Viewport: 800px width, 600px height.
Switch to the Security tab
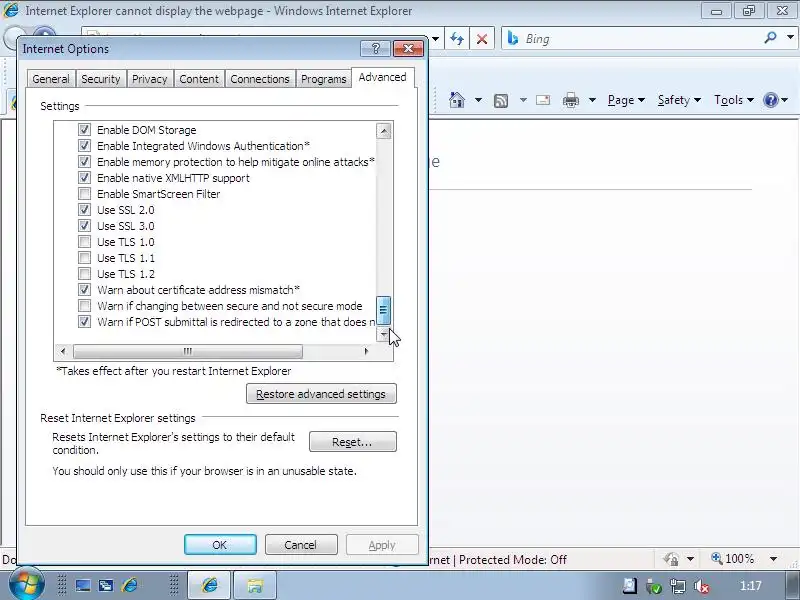point(101,79)
